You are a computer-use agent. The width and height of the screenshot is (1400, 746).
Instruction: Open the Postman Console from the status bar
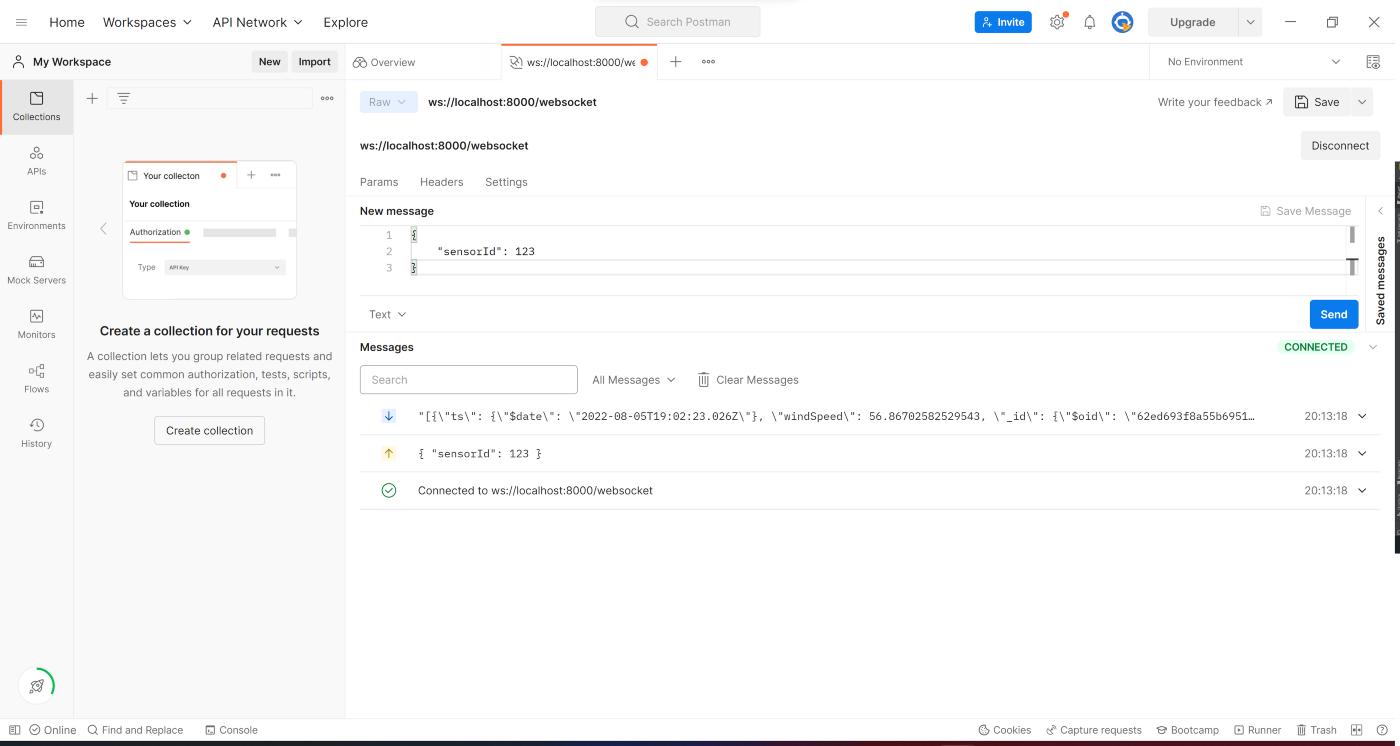pyautogui.click(x=232, y=730)
